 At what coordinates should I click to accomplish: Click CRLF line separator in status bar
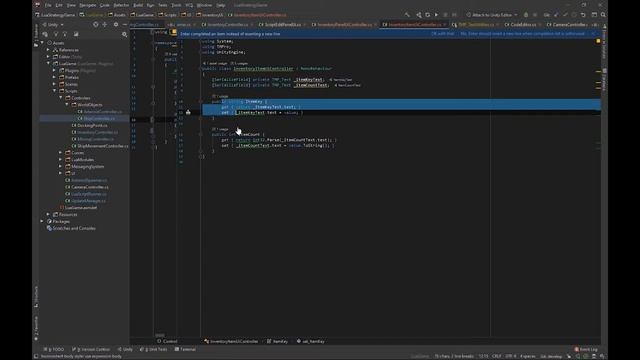496,356
